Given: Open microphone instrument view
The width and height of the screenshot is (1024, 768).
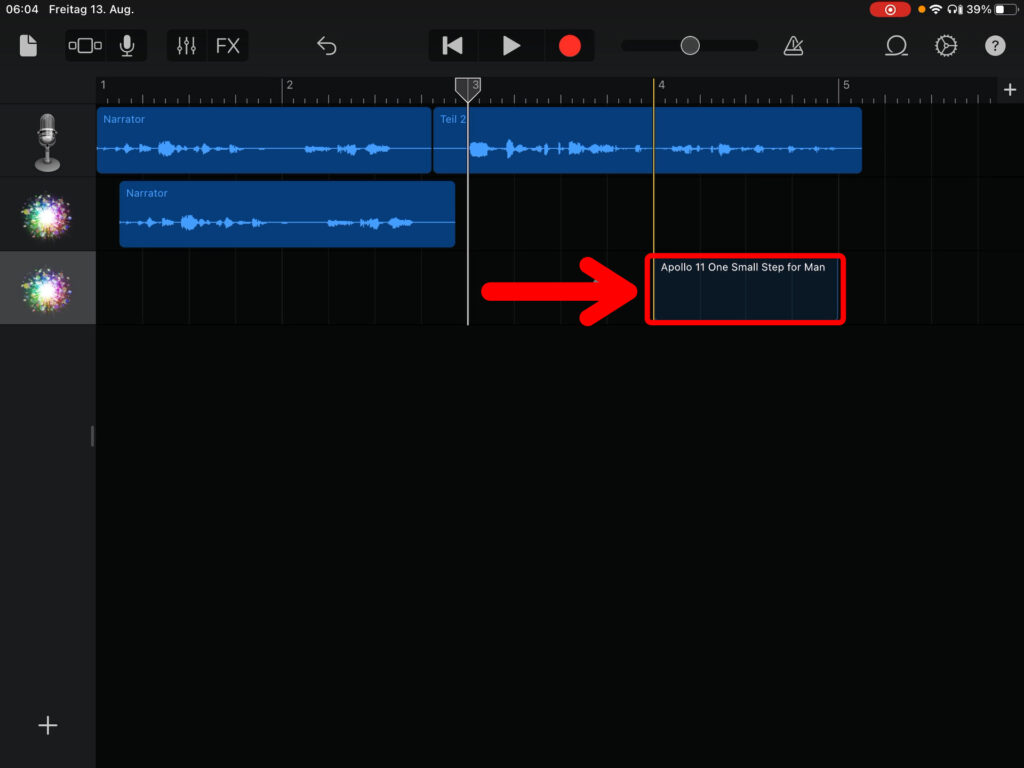Looking at the screenshot, I should pos(127,46).
